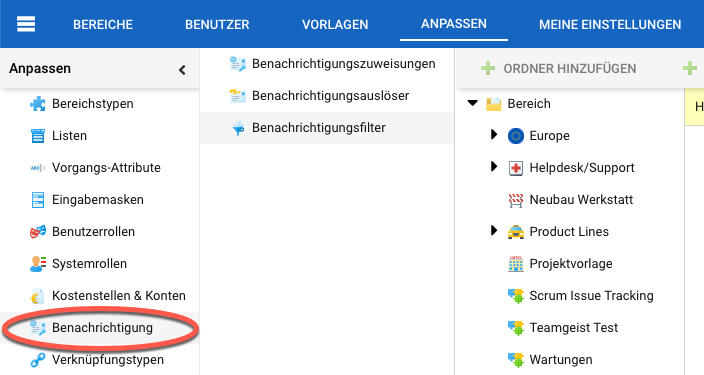
Task: Click the green plus beside Ordner hinzufügen
Action: coord(488,69)
